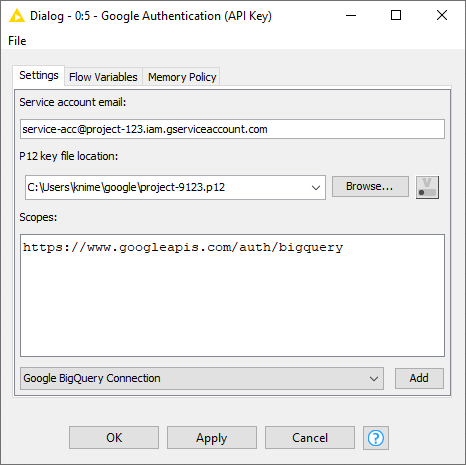Open the Google BigQuery Connection dropdown
Viewport: 466px width, 465px height.
pos(202,378)
